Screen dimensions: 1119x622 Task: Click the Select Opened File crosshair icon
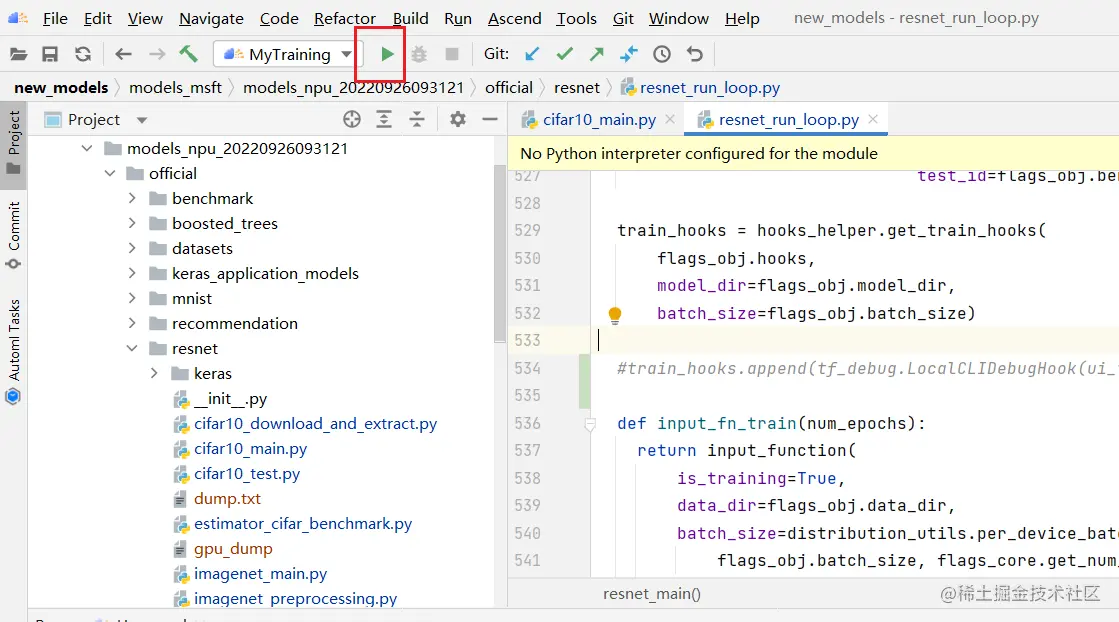(x=352, y=119)
